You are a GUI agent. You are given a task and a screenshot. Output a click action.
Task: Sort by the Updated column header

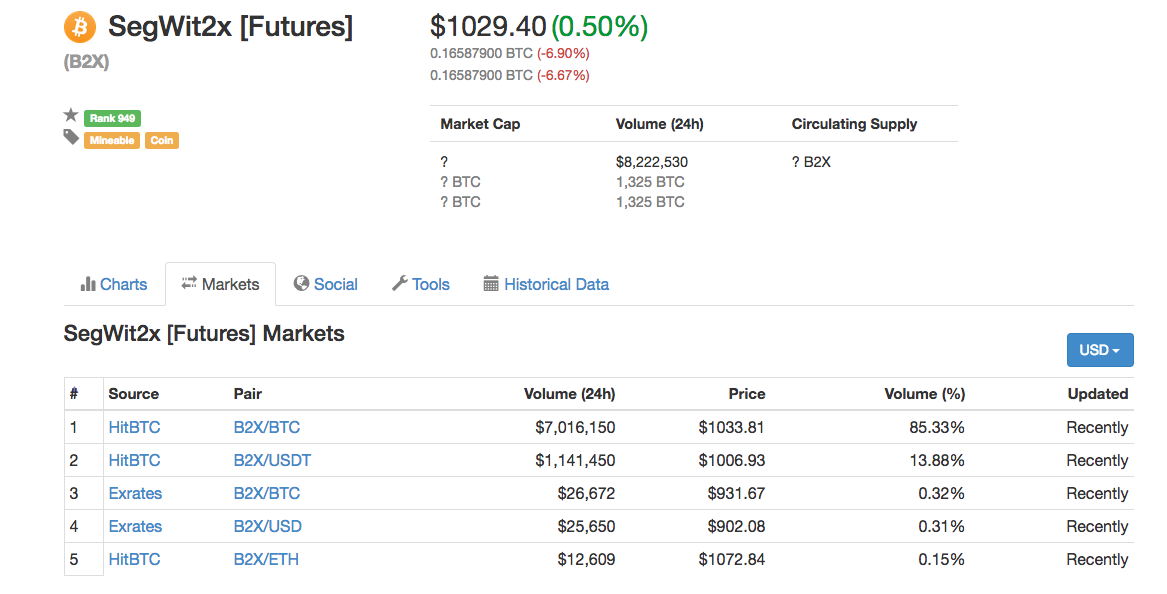click(1098, 394)
